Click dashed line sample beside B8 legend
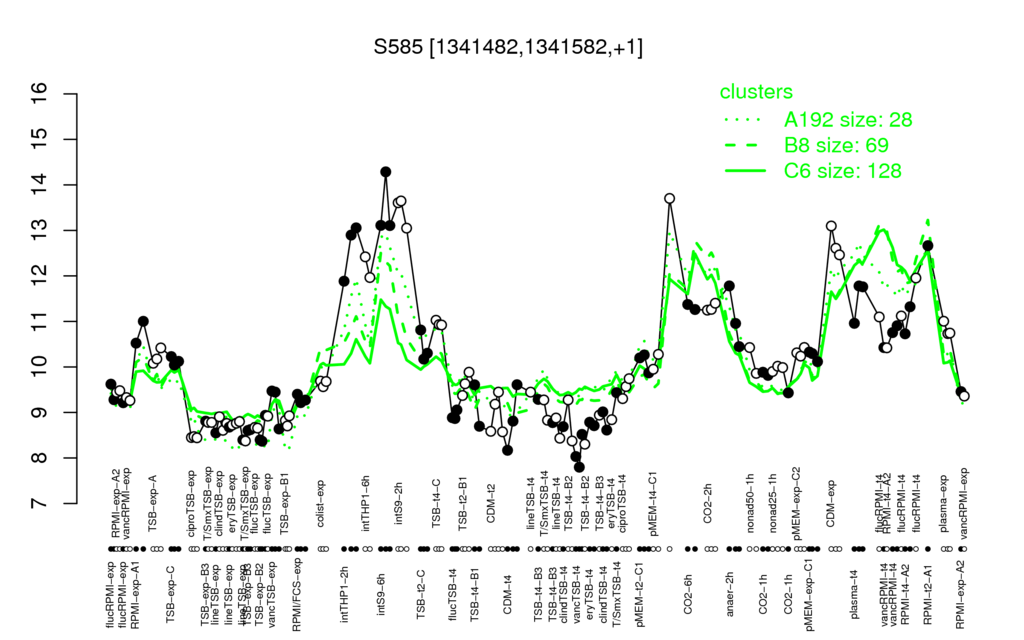Viewport: 1024px width, 640px height. 744,146
